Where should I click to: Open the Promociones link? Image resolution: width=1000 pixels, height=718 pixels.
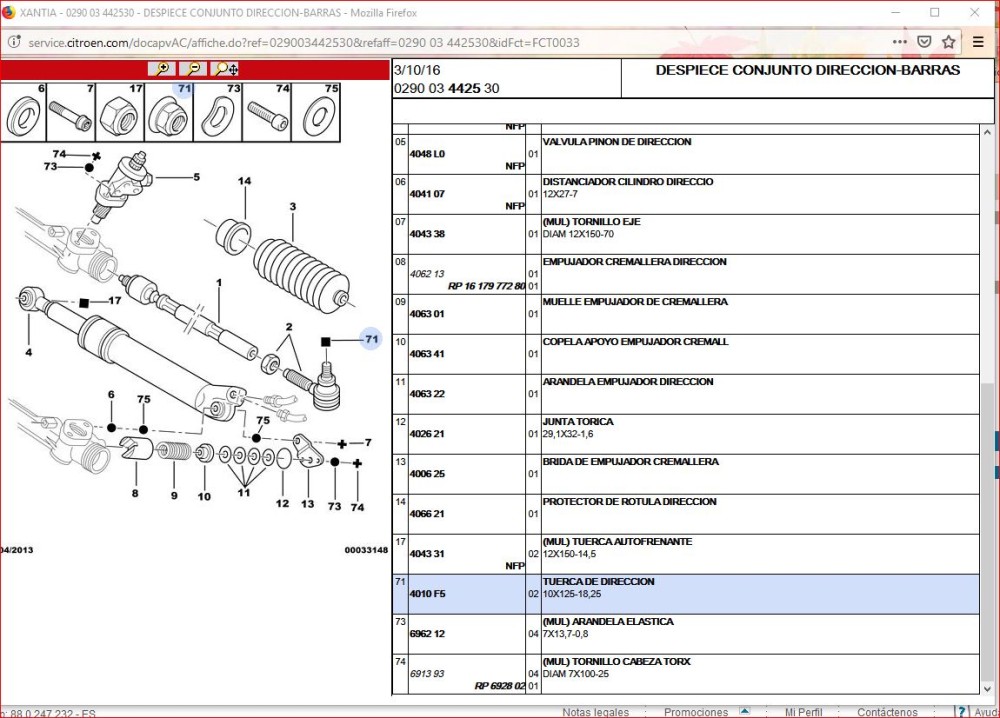696,712
